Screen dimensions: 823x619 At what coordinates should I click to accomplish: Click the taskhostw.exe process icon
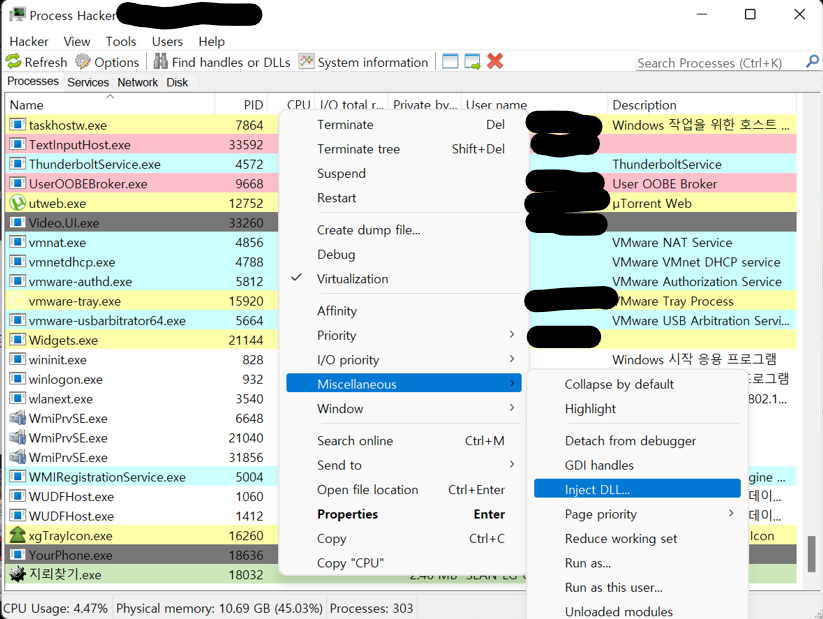point(17,124)
